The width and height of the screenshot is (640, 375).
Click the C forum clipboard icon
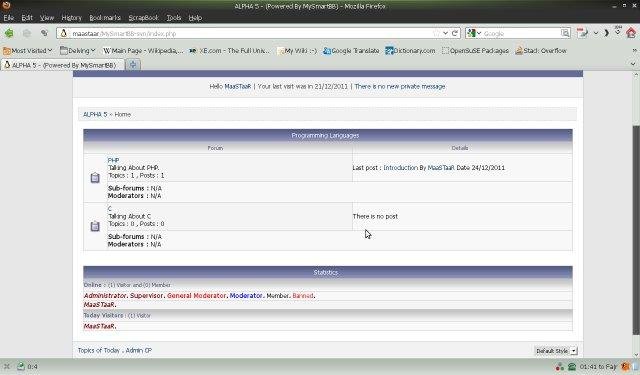(95, 226)
